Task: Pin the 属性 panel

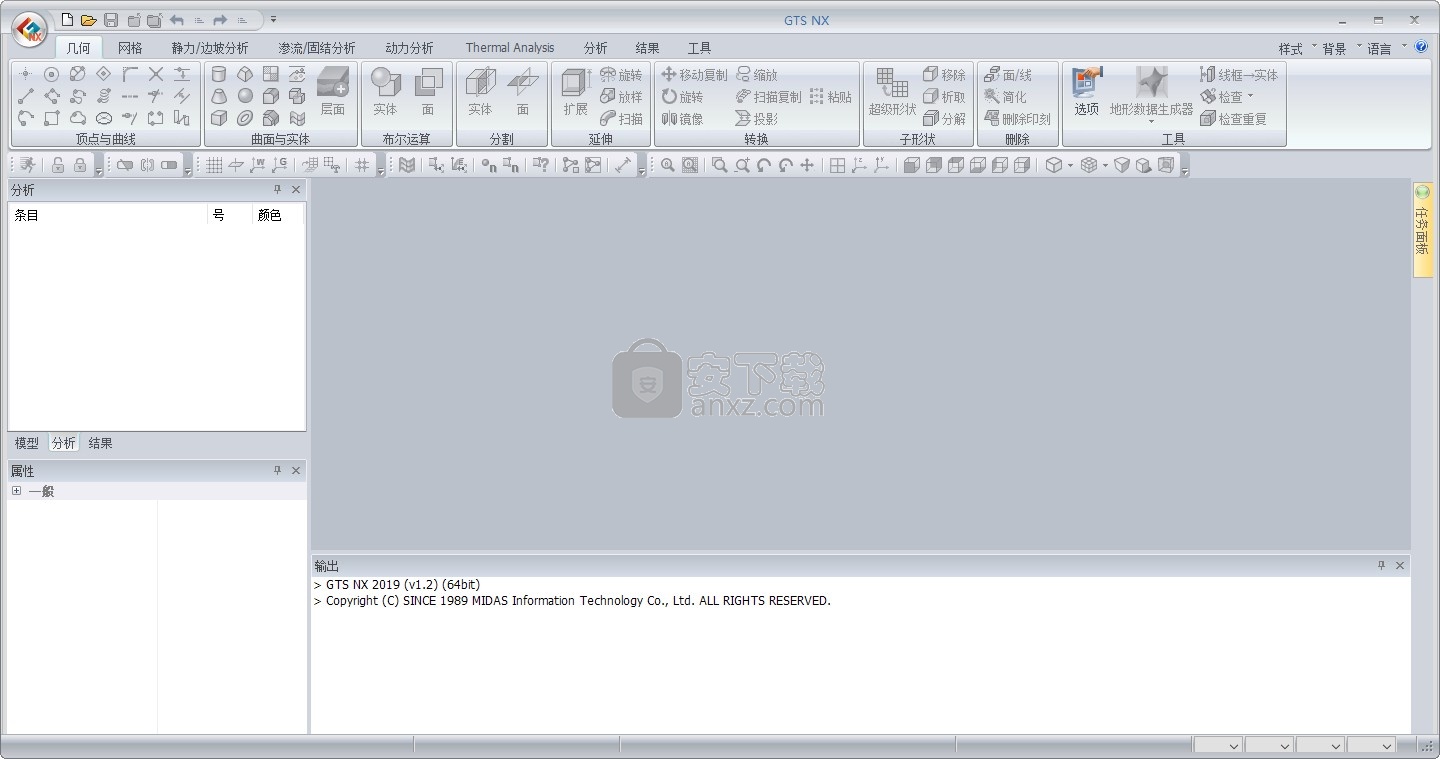Action: click(x=278, y=470)
